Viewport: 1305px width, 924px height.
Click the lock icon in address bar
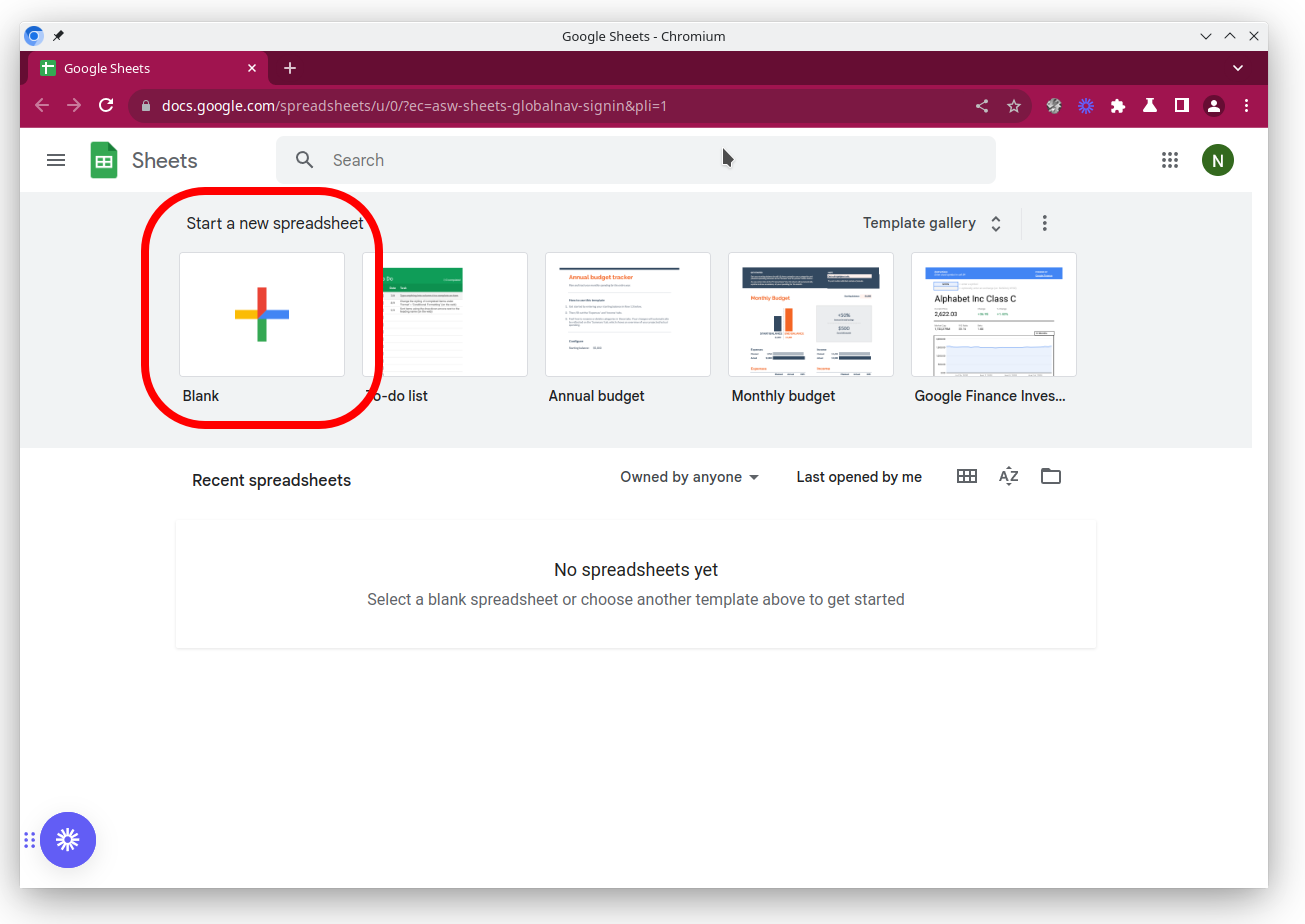[146, 106]
